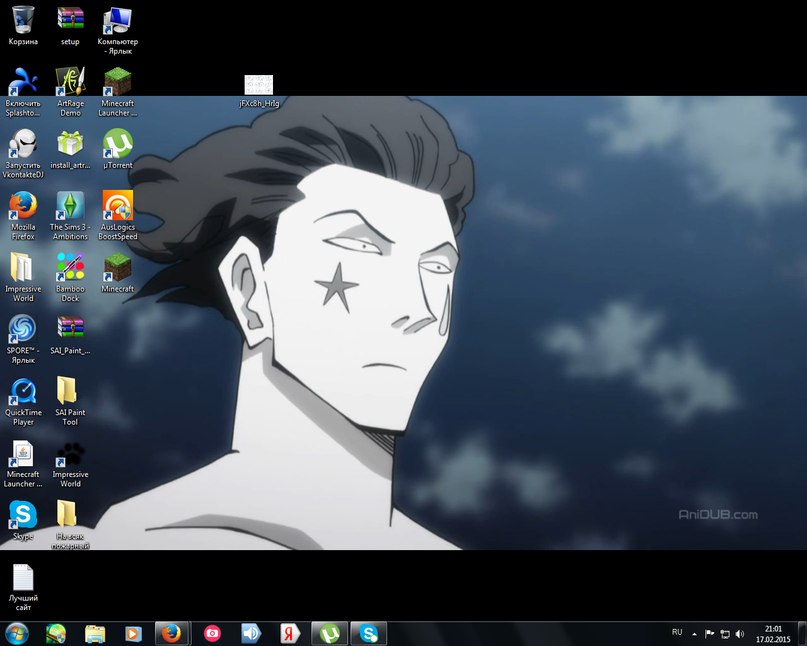807x646 pixels.
Task: Launch the Bamboo Dock shortcut
Action: 70,277
